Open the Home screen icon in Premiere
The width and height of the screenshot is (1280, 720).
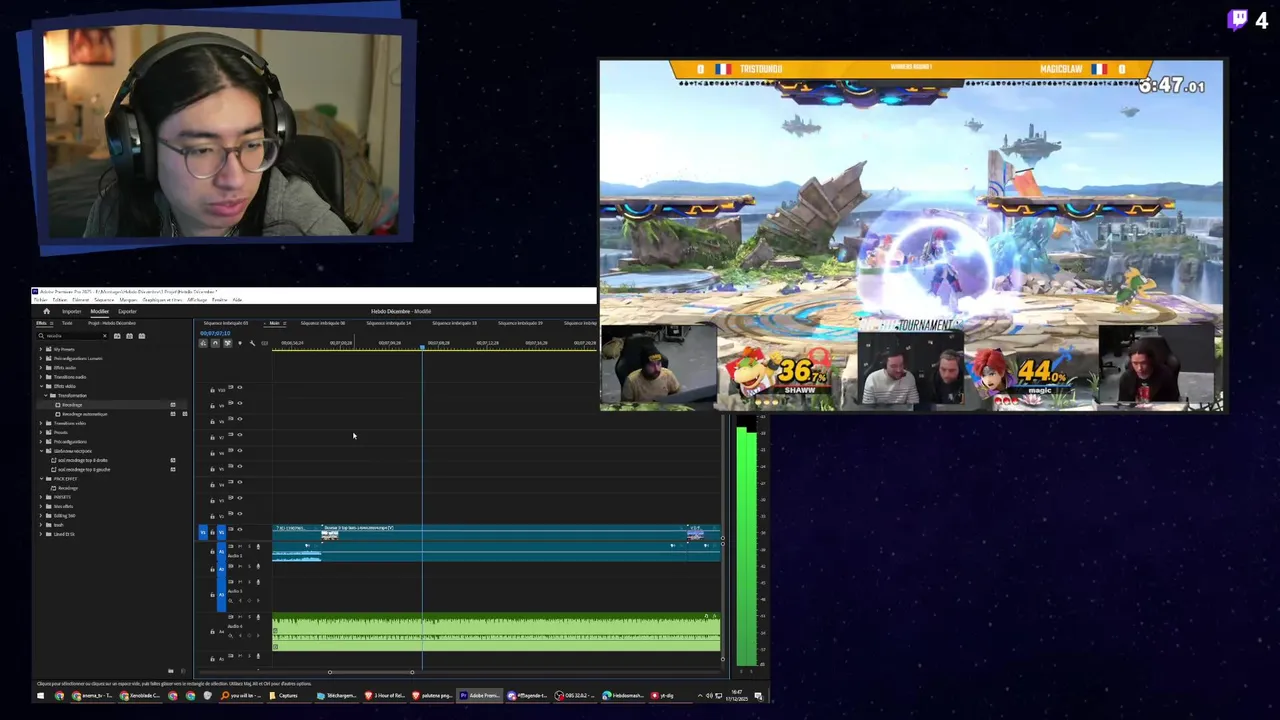46,311
